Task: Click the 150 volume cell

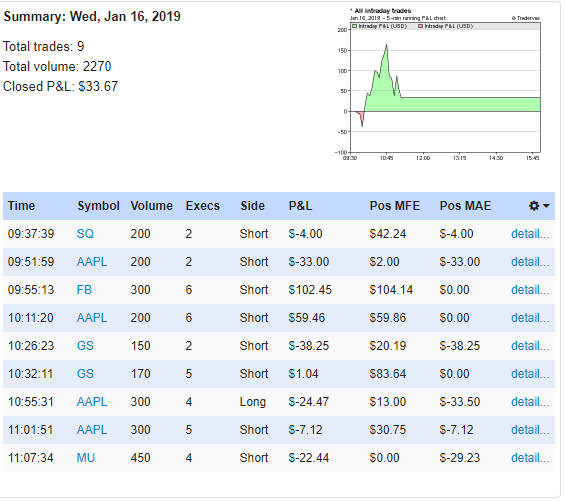Action: pyautogui.click(x=141, y=346)
